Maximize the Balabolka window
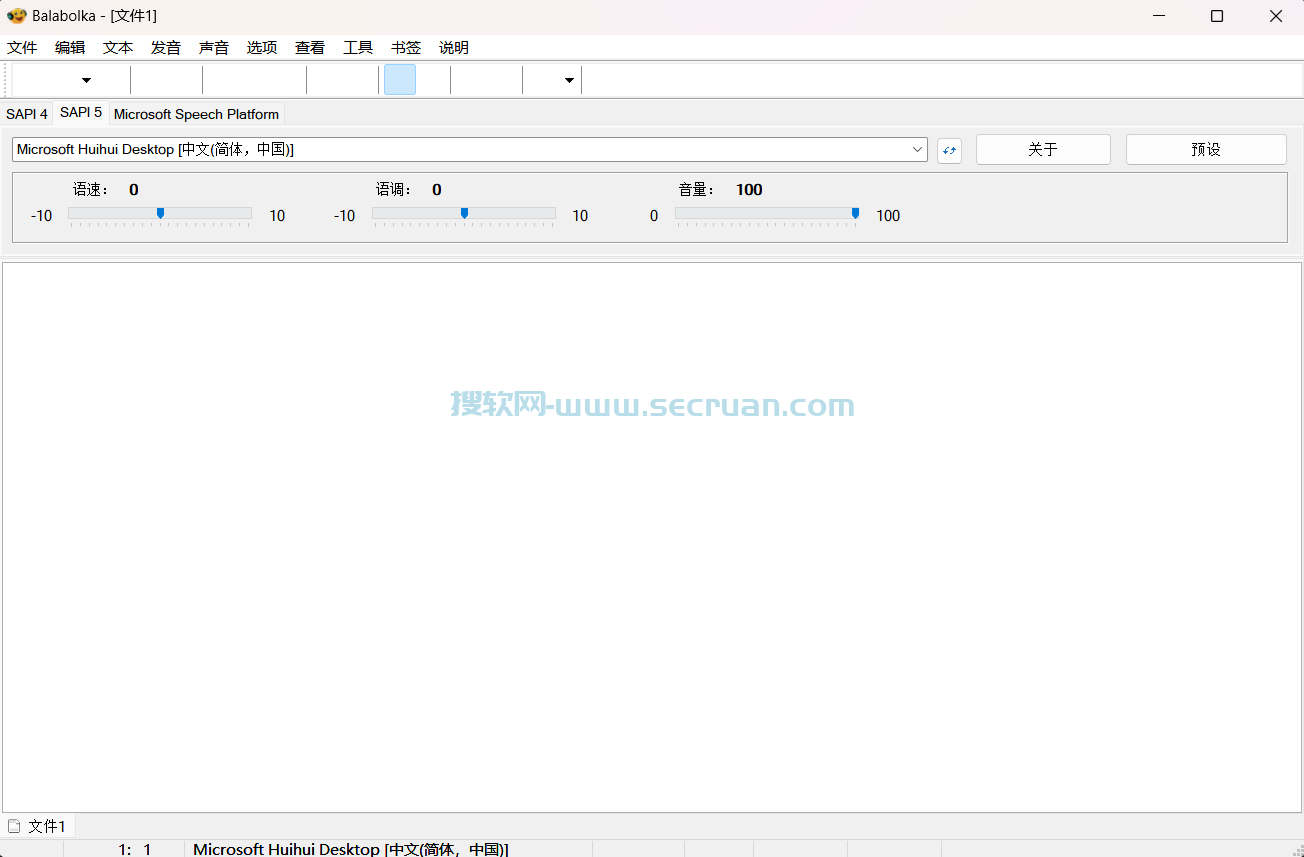 pyautogui.click(x=1217, y=16)
